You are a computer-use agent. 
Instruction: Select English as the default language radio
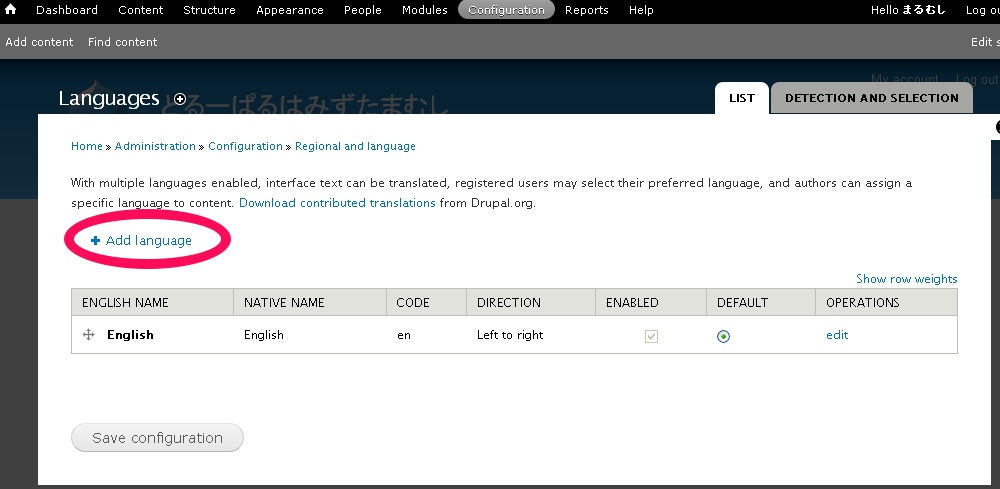point(723,336)
